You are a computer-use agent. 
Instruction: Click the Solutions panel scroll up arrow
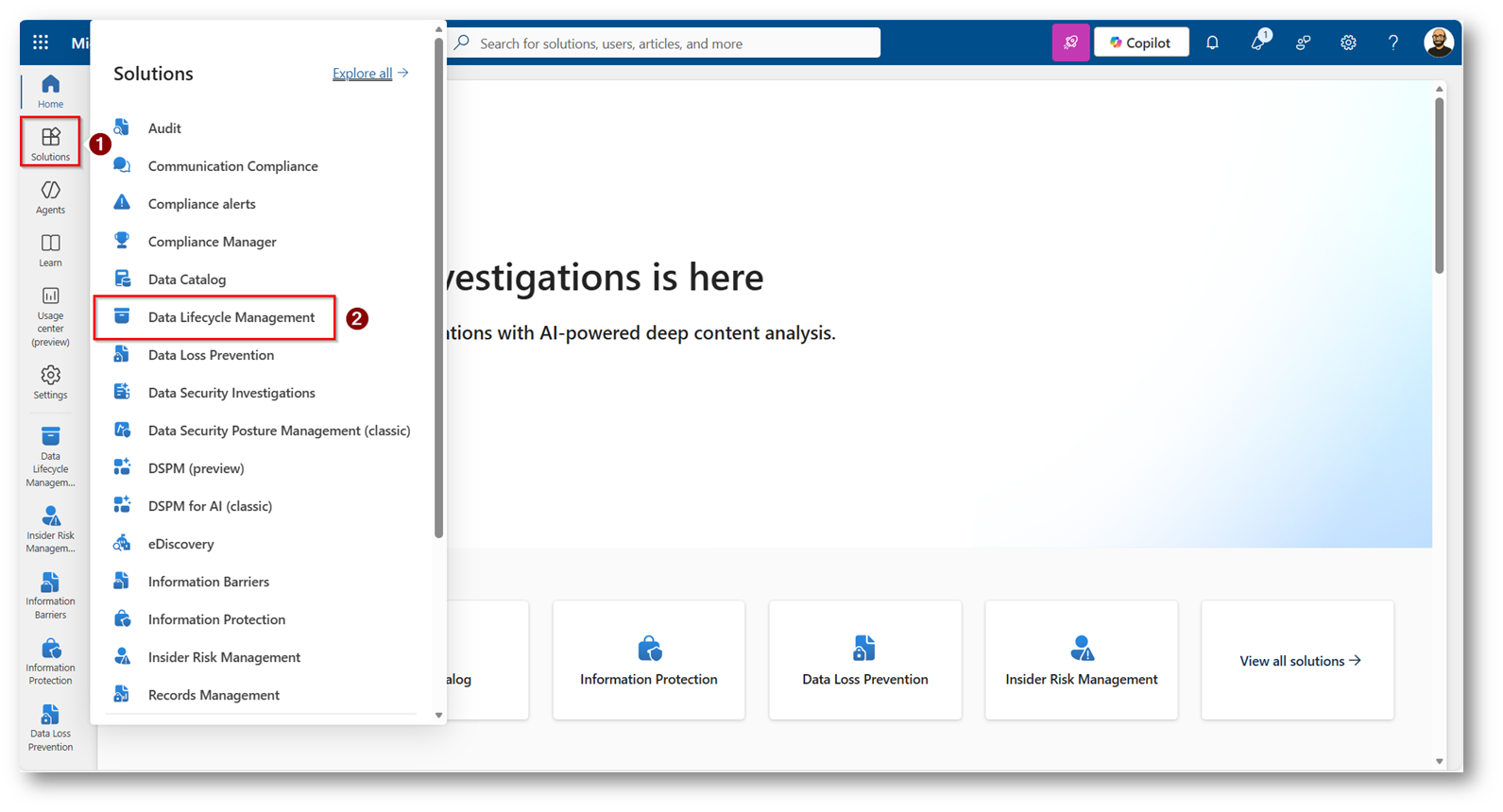438,29
